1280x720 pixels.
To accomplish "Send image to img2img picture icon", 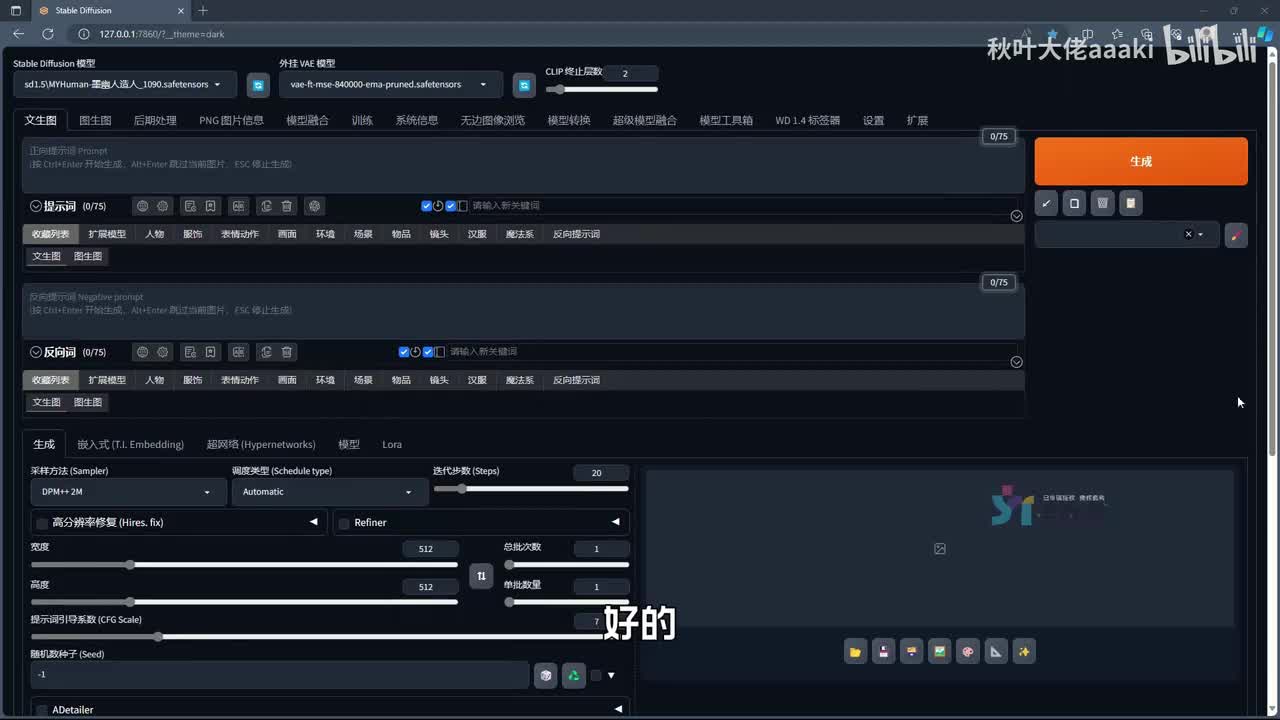I will click(x=939, y=652).
